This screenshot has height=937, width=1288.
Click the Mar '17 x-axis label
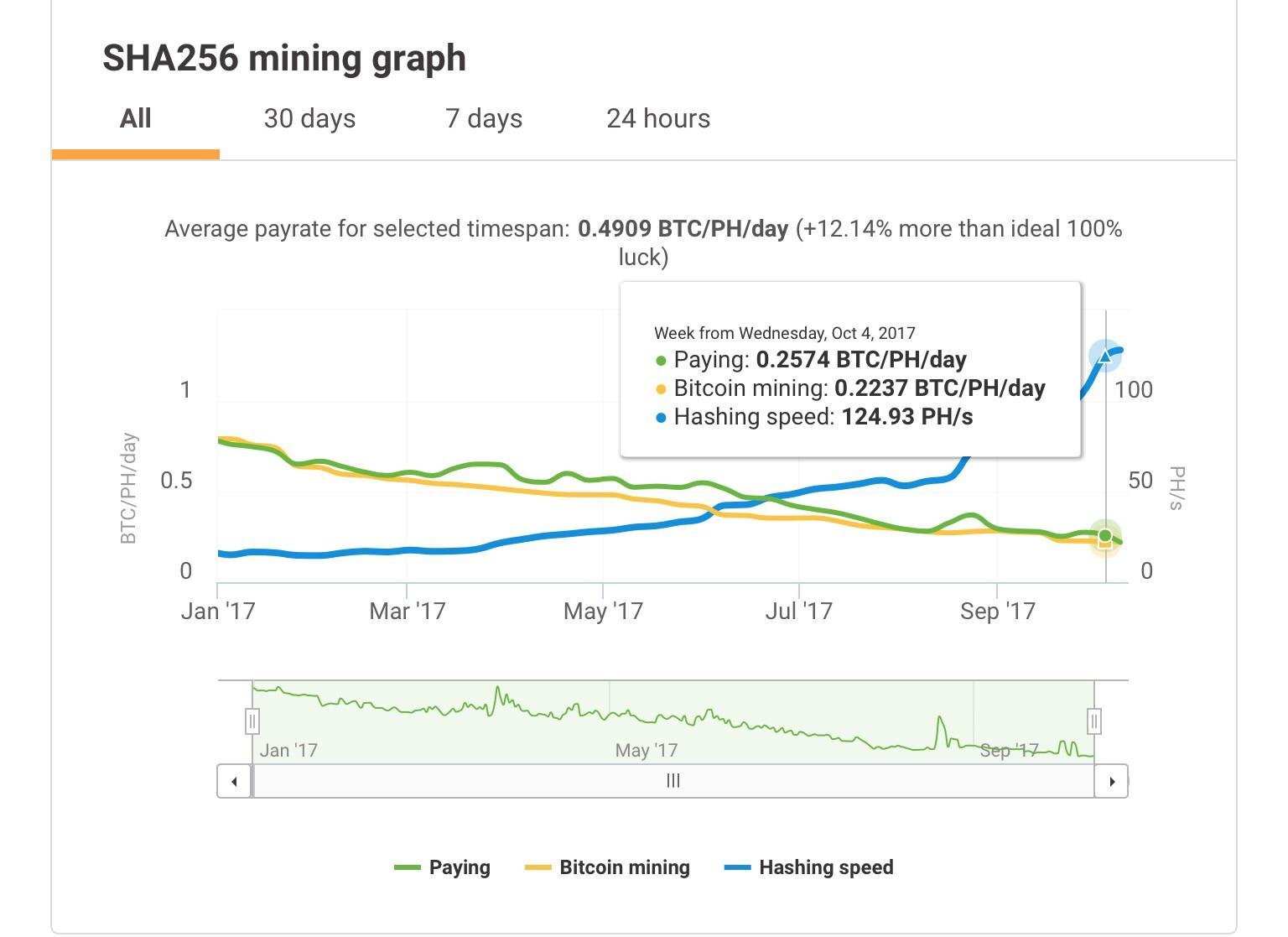coord(408,611)
